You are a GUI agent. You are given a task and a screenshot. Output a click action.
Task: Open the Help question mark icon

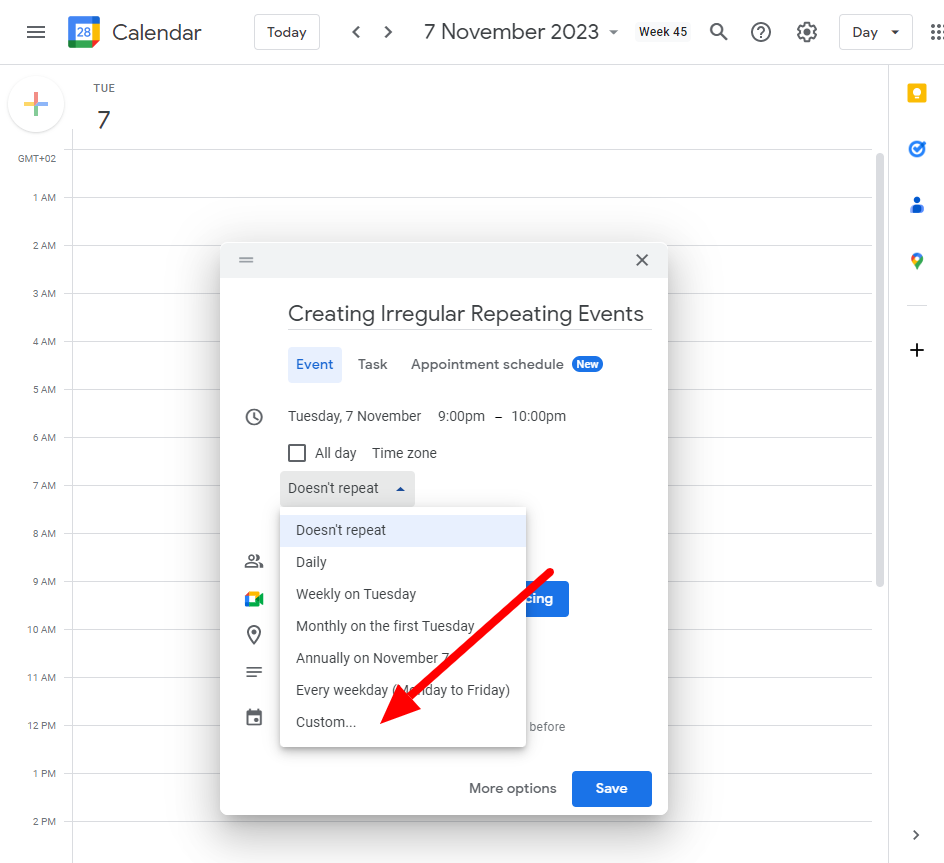(761, 32)
